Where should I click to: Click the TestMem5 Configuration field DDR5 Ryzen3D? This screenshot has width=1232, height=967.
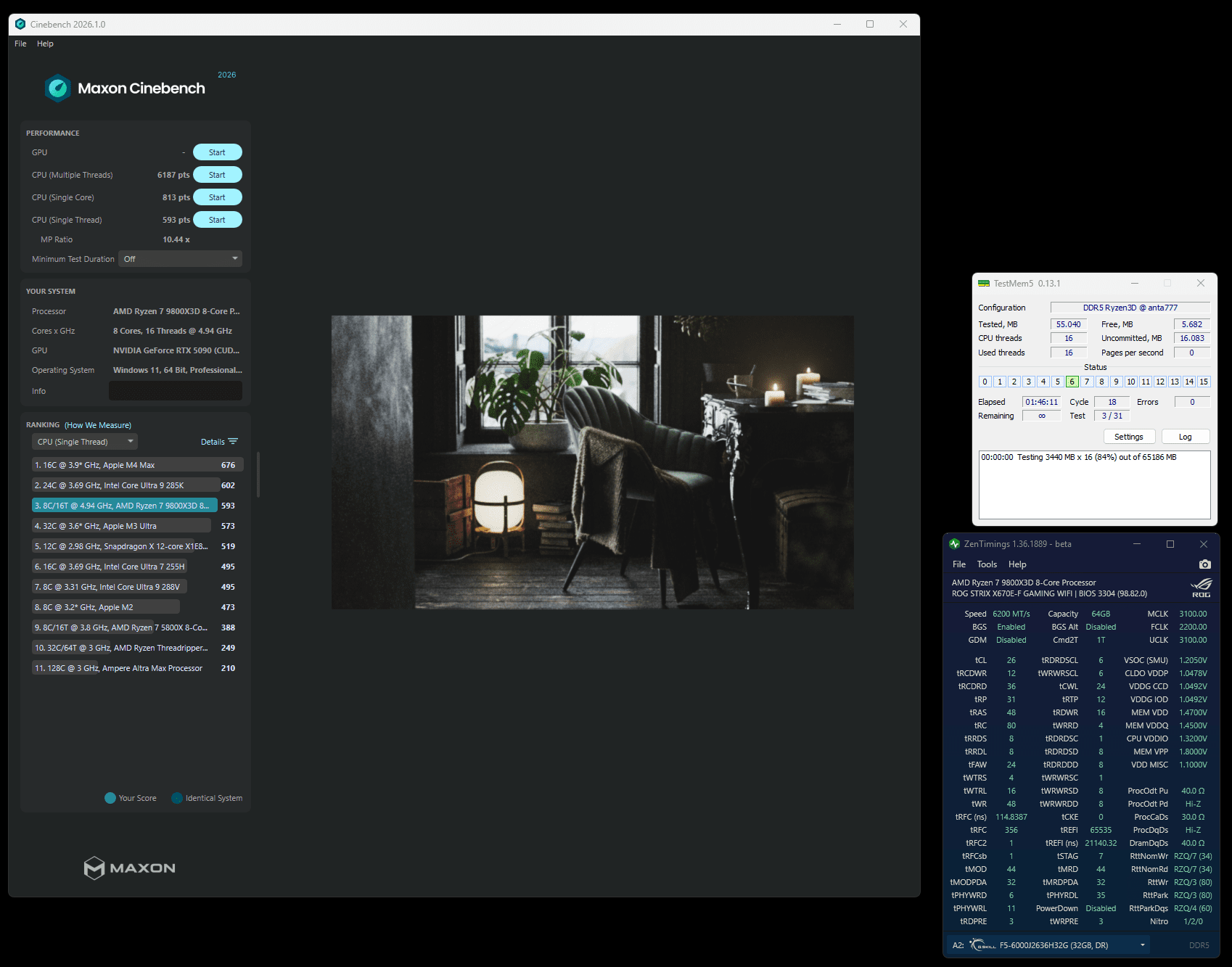(x=1130, y=308)
